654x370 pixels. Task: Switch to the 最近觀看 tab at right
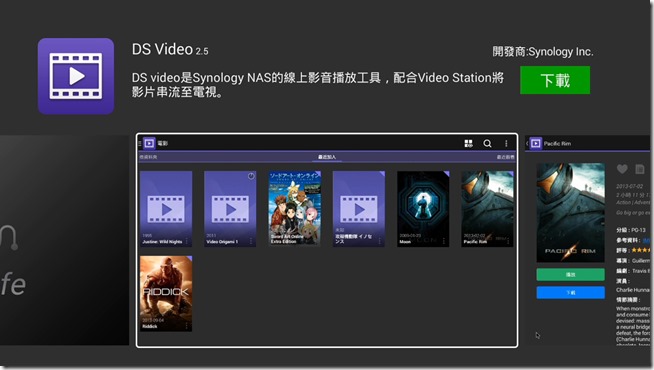coord(506,157)
